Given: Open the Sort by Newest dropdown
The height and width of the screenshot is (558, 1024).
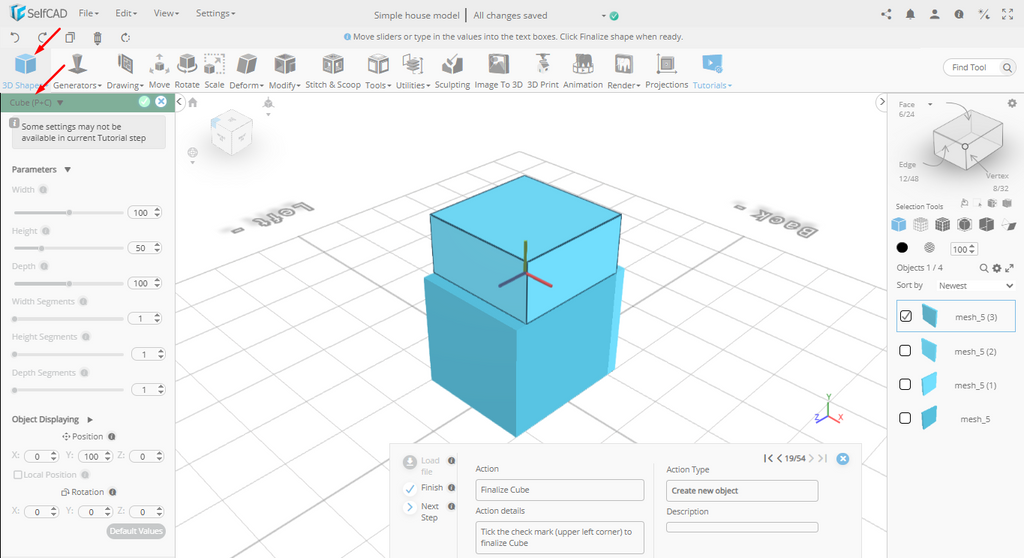Looking at the screenshot, I should (976, 286).
